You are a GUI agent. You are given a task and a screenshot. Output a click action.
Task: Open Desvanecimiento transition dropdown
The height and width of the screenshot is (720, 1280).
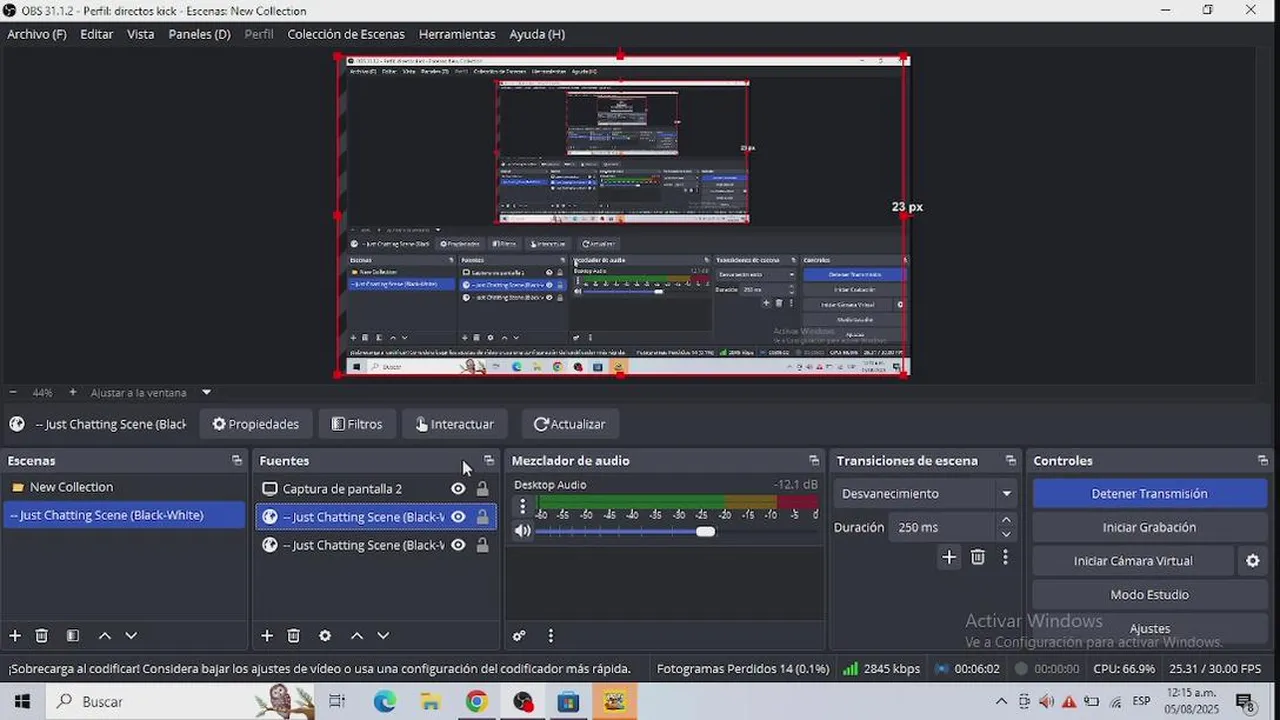click(x=927, y=494)
